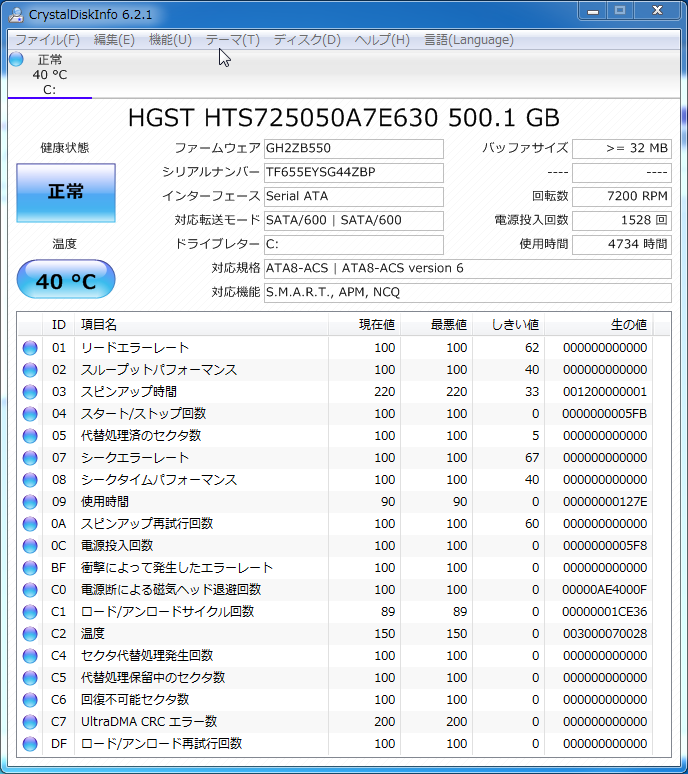The image size is (688, 774).
Task: Click the 生の値 column header
Action: point(599,325)
